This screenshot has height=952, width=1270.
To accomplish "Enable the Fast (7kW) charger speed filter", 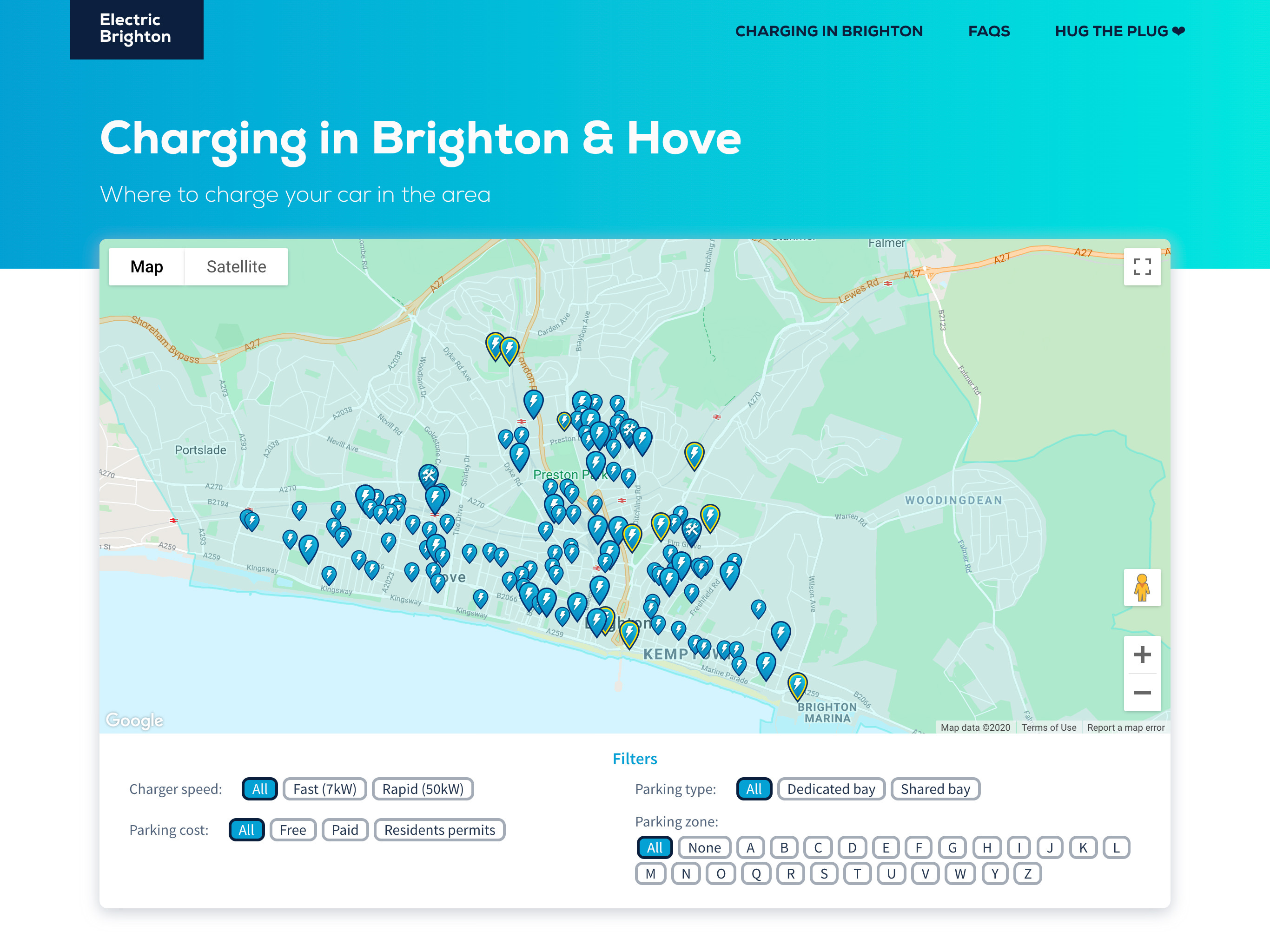I will pos(325,789).
